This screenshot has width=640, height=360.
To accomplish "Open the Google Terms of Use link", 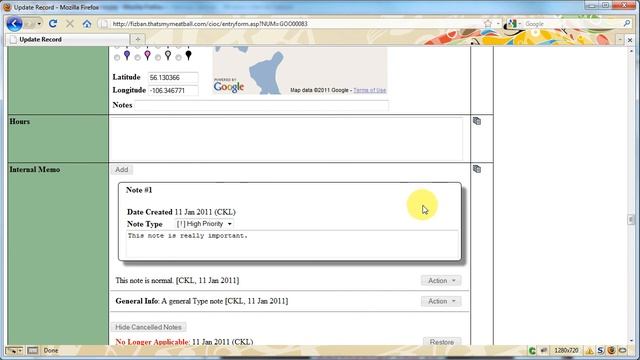I will (369, 90).
